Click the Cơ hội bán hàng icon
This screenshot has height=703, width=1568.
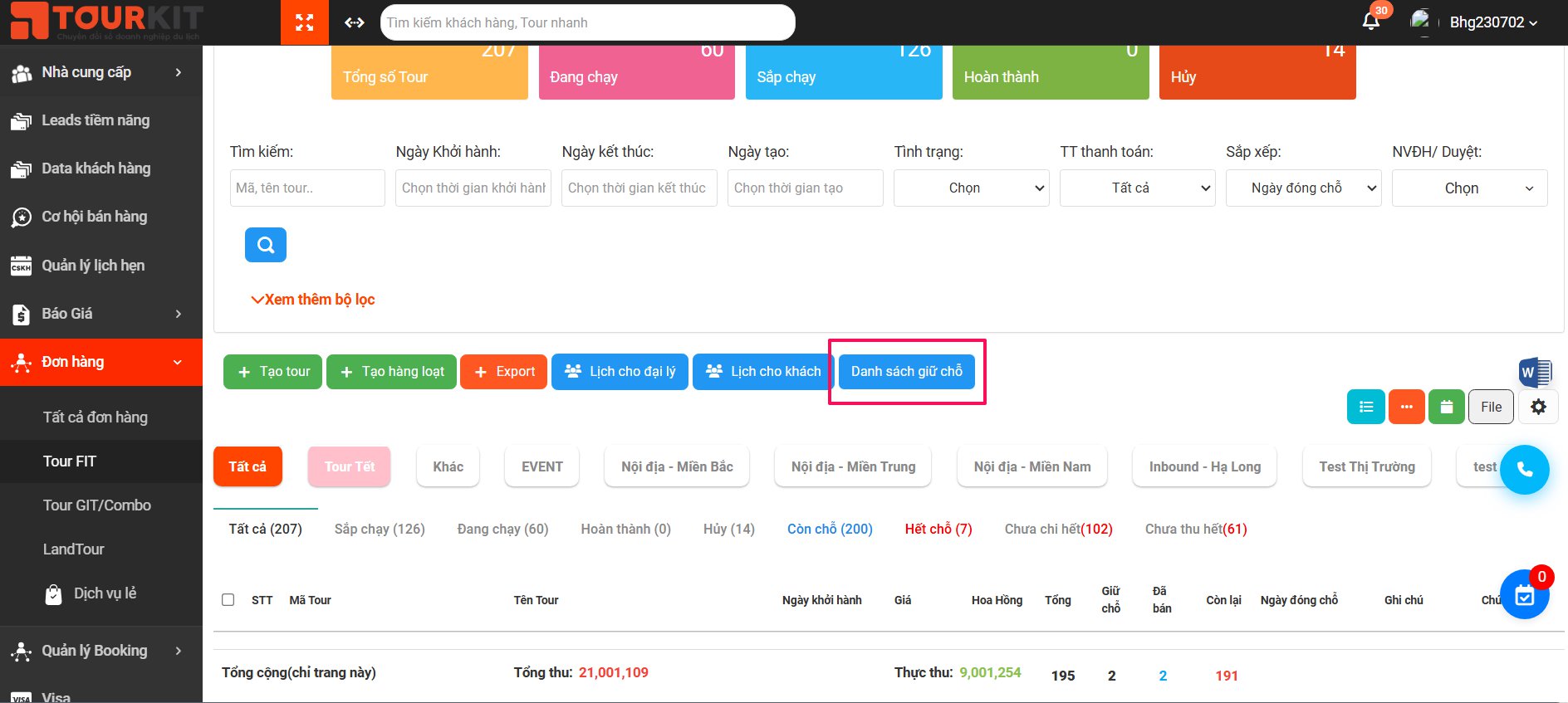point(21,217)
